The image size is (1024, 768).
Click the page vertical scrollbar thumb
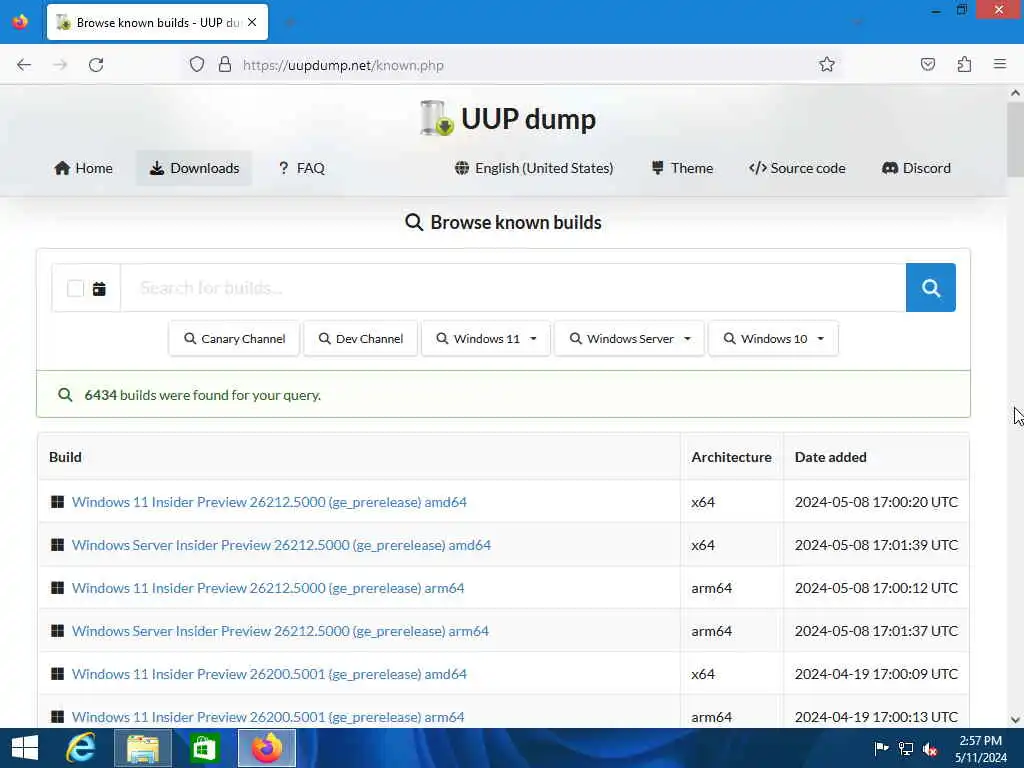click(1015, 139)
